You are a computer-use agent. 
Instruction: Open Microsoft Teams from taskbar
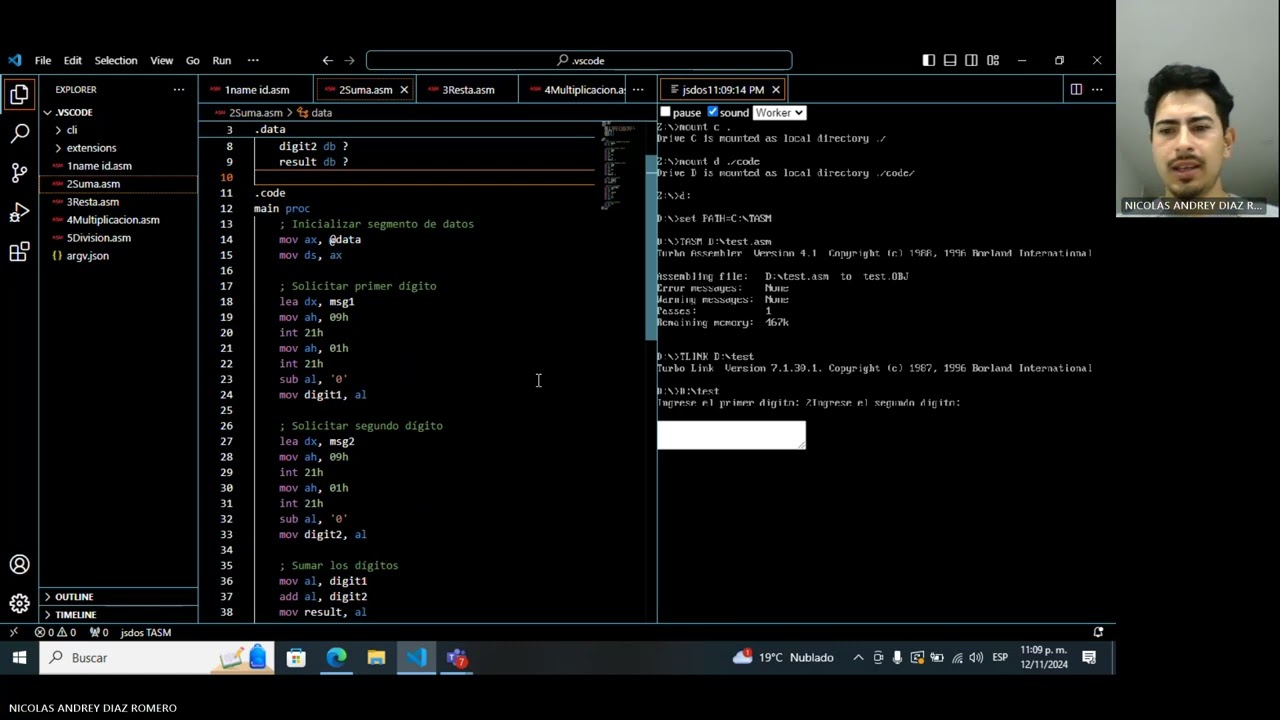click(x=456, y=657)
